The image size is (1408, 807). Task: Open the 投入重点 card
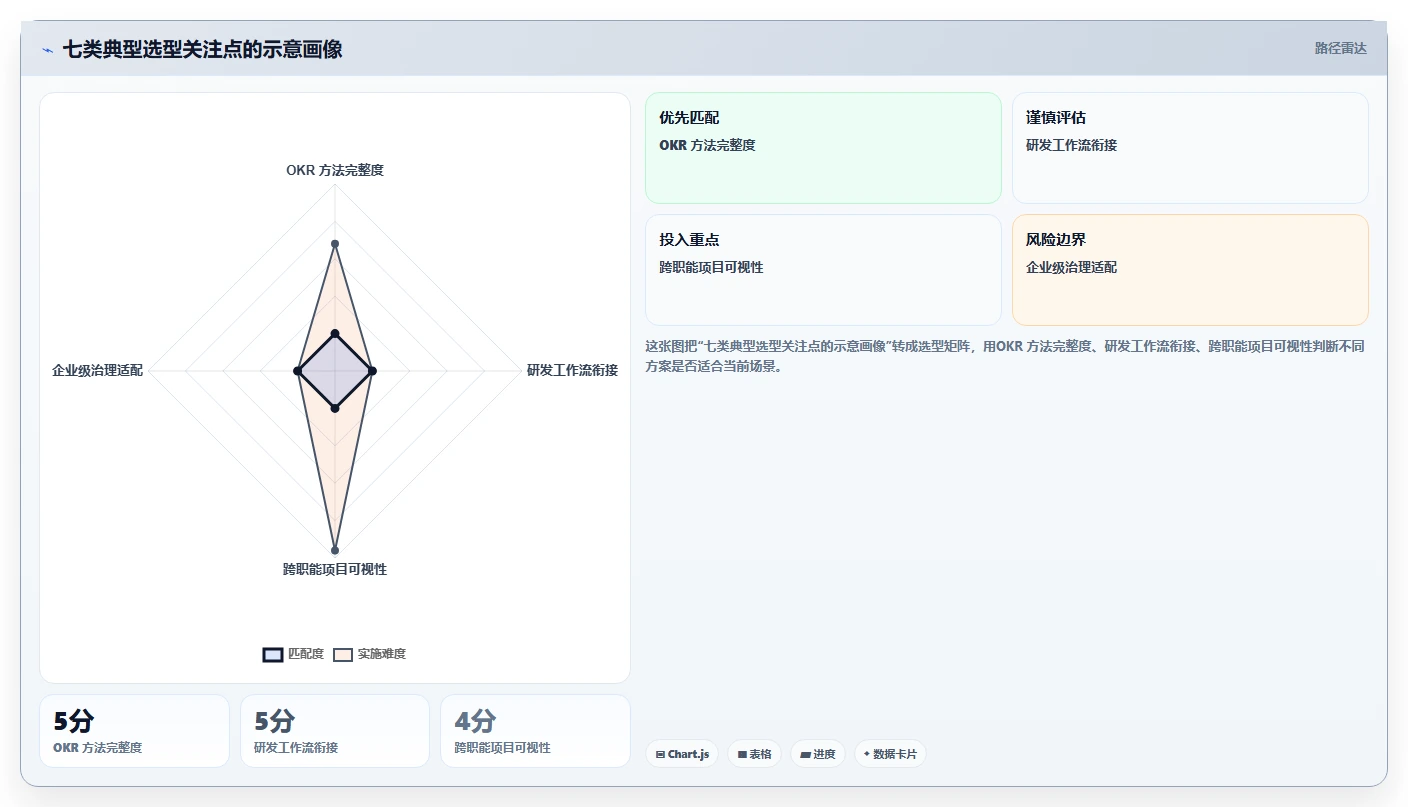(x=823, y=270)
